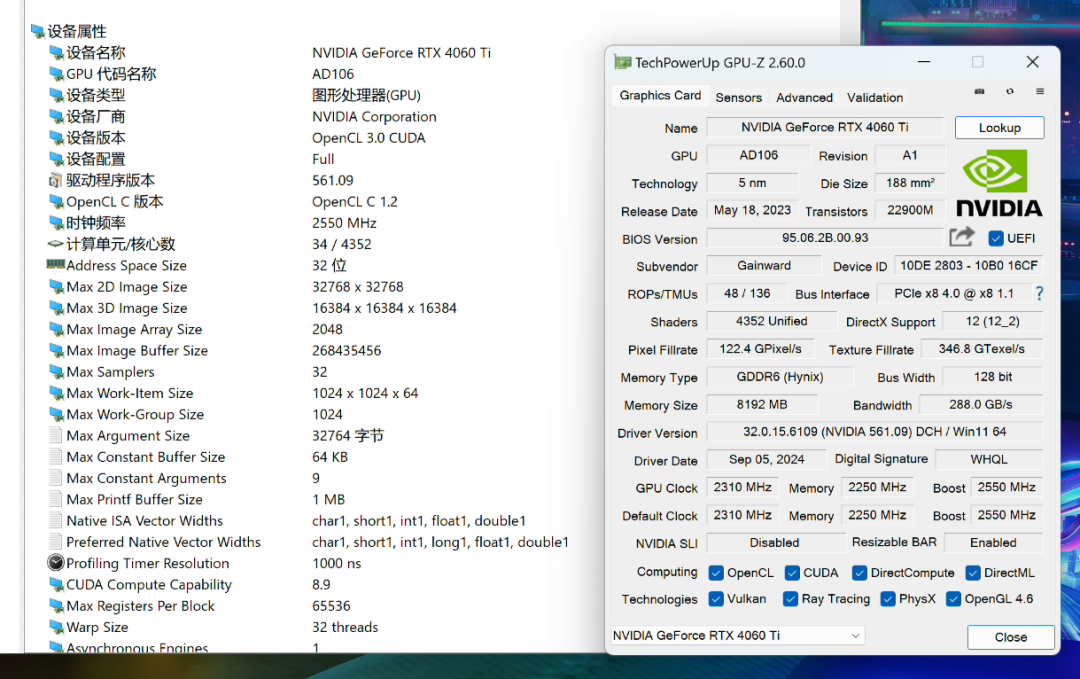Select the Max Constant Buffer Size row label
1080x679 pixels.
click(x=146, y=457)
